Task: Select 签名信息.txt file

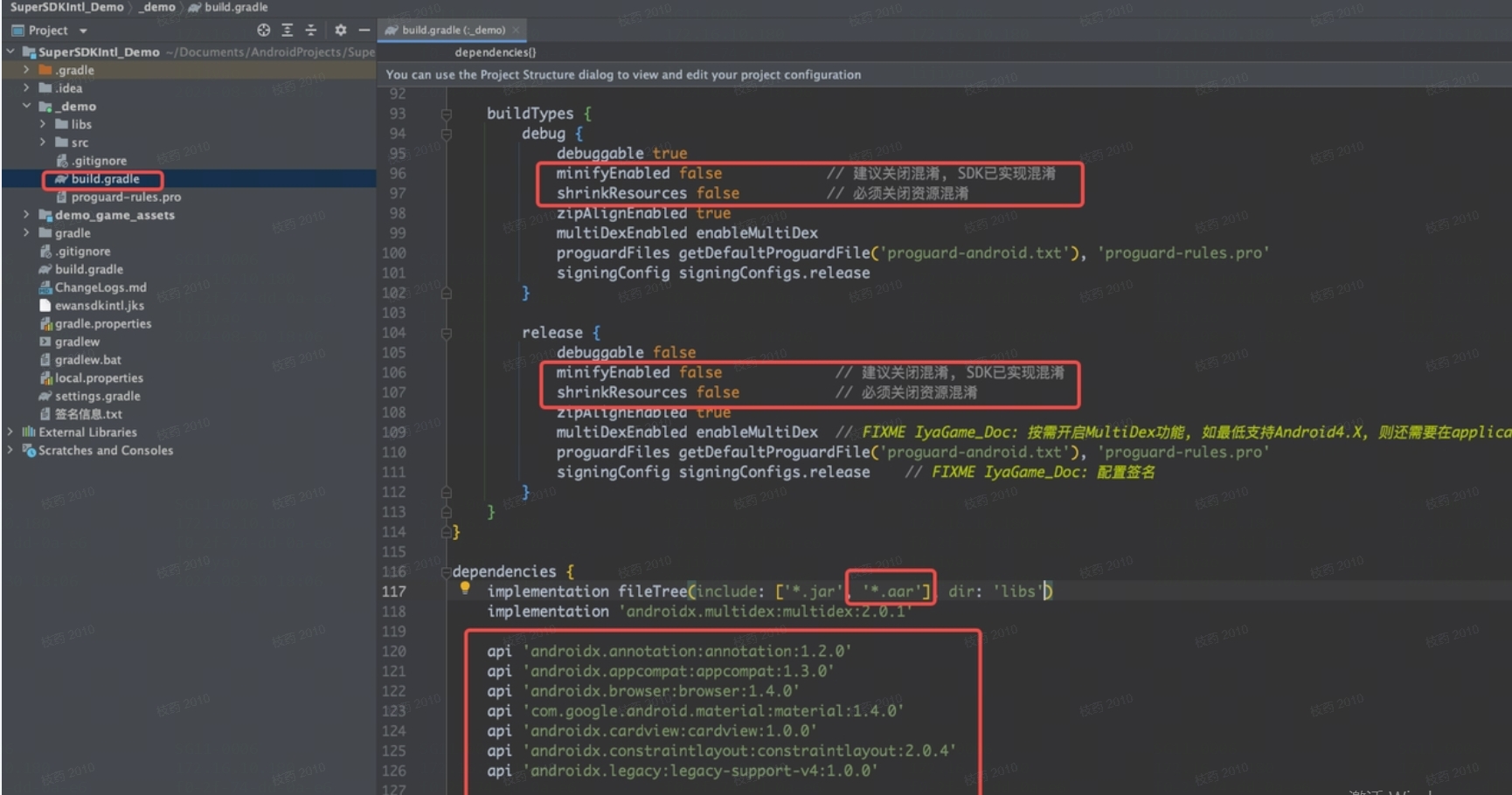Action: [80, 414]
